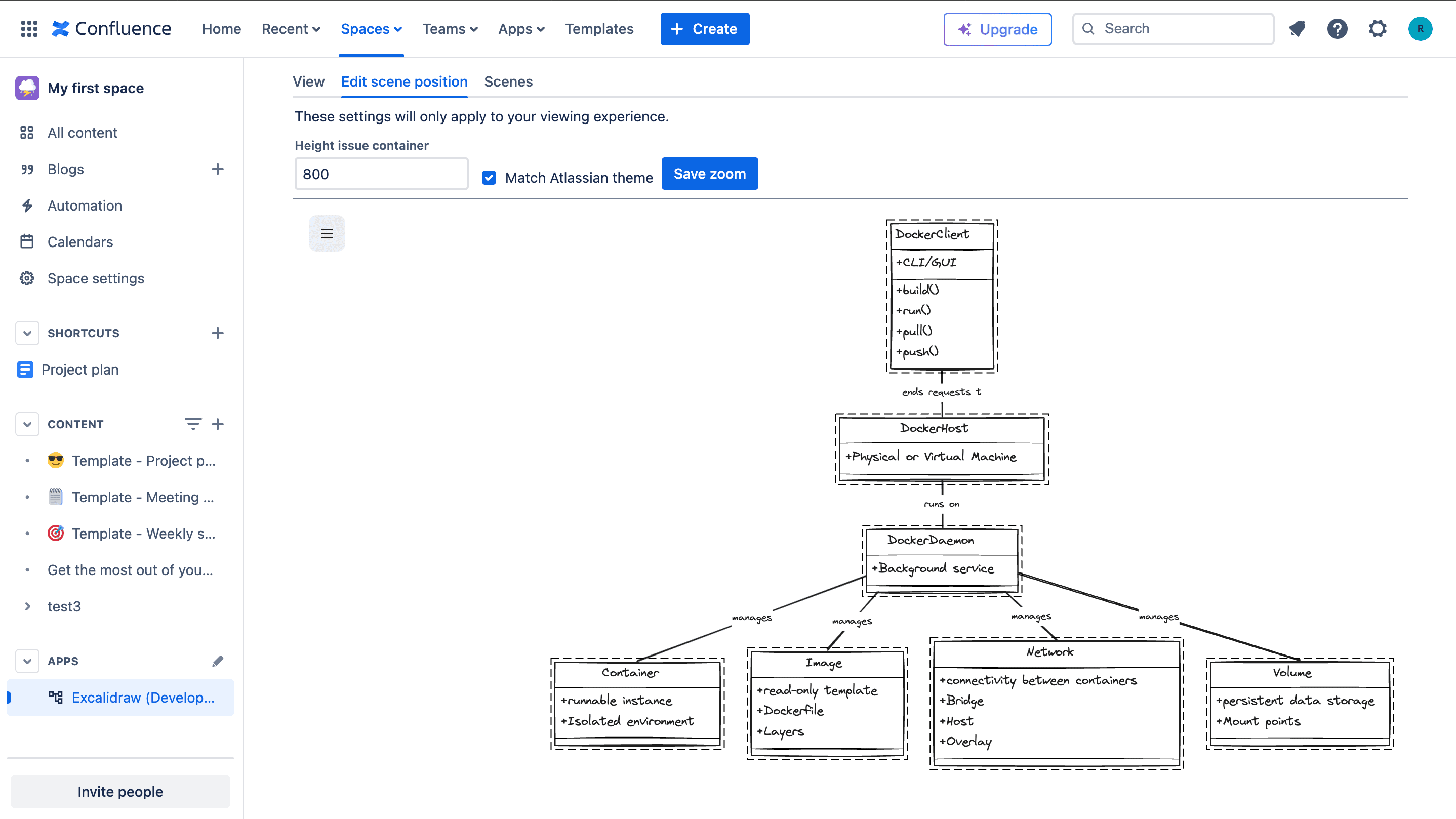The image size is (1456, 819).
Task: Open the Spaces dropdown
Action: tap(372, 29)
